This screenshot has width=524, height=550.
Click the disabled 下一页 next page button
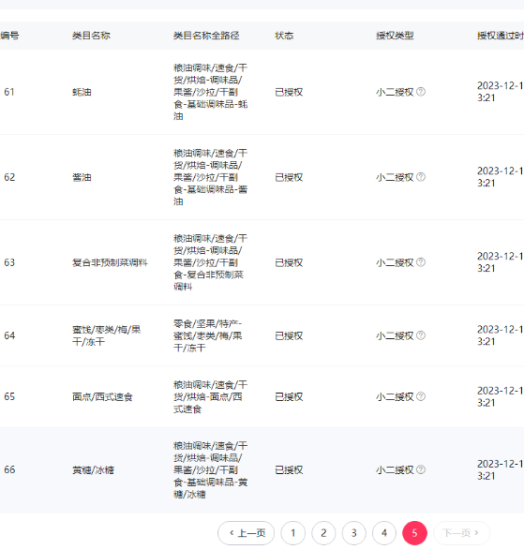coord(461,533)
